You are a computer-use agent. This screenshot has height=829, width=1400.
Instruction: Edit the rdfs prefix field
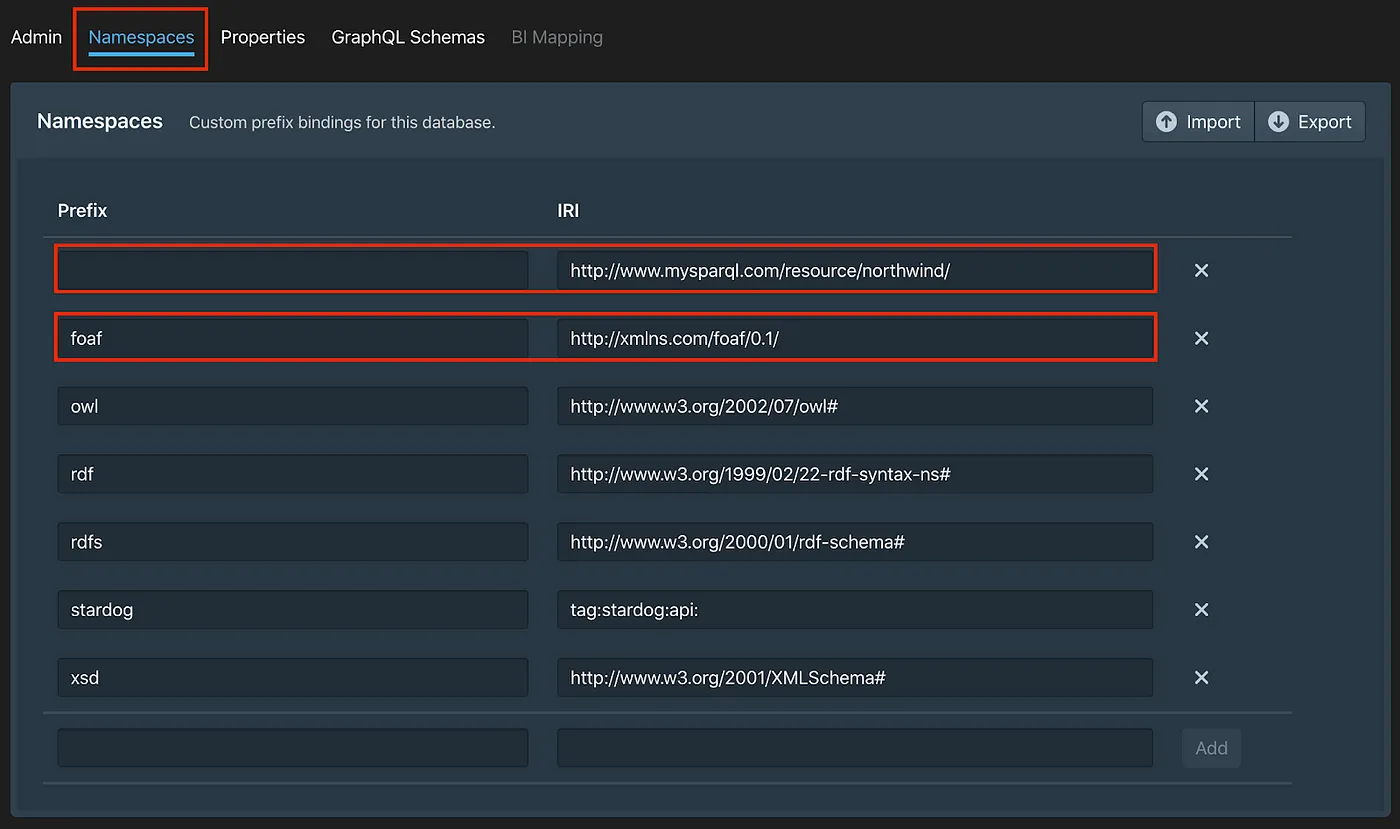click(x=293, y=542)
